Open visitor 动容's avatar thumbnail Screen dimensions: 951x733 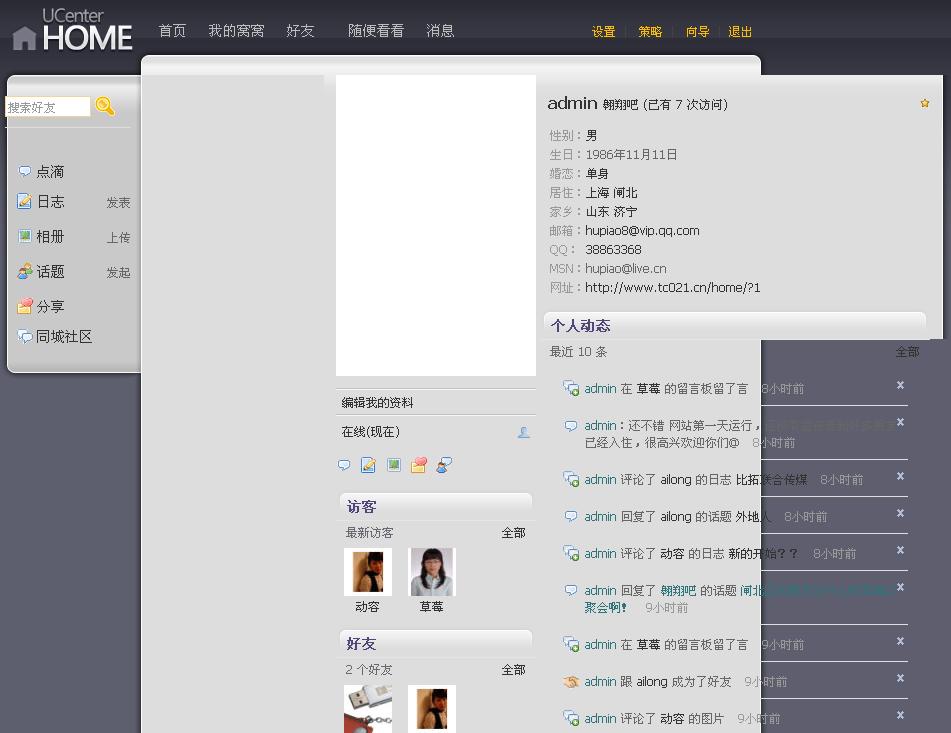368,572
